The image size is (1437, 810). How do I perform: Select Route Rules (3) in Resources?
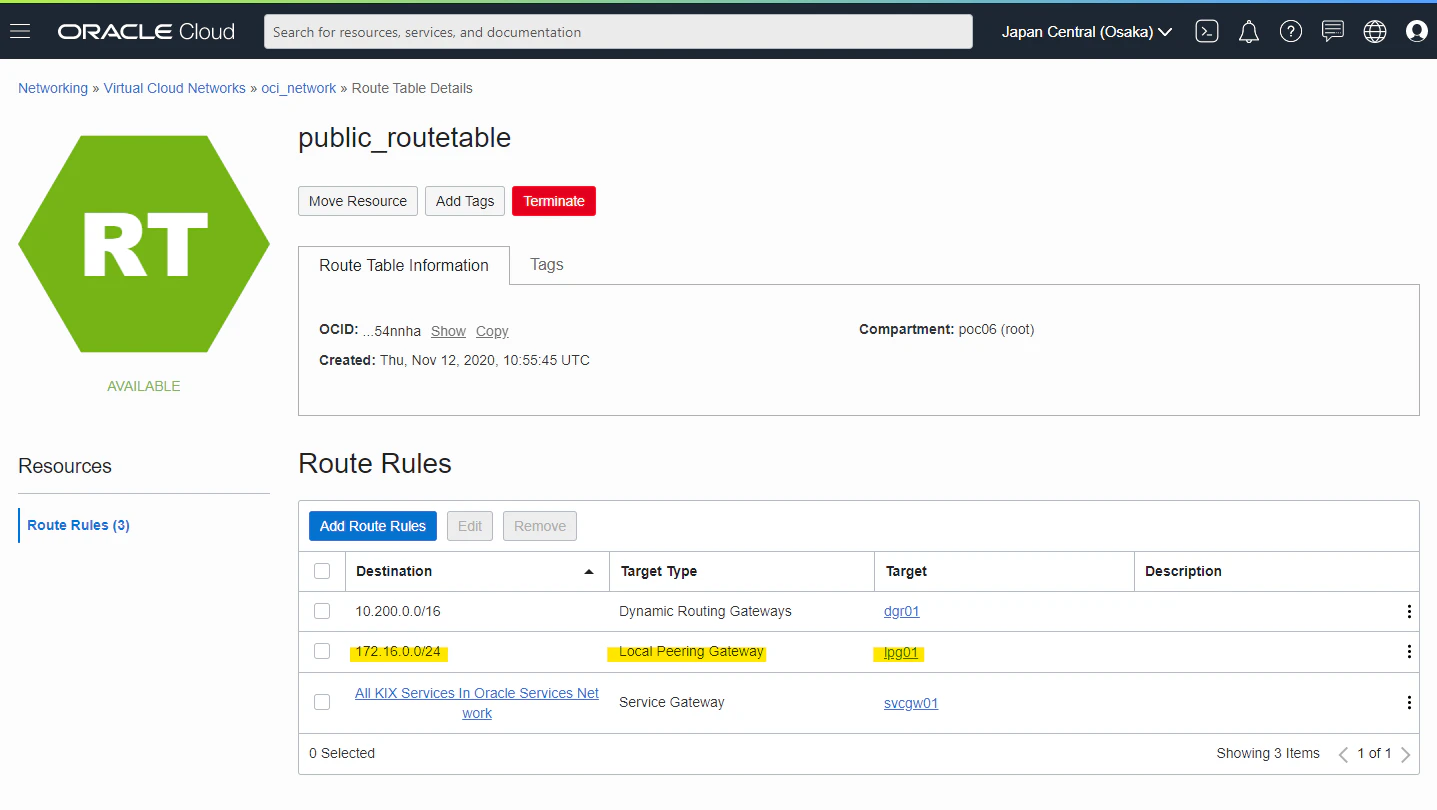tap(78, 525)
